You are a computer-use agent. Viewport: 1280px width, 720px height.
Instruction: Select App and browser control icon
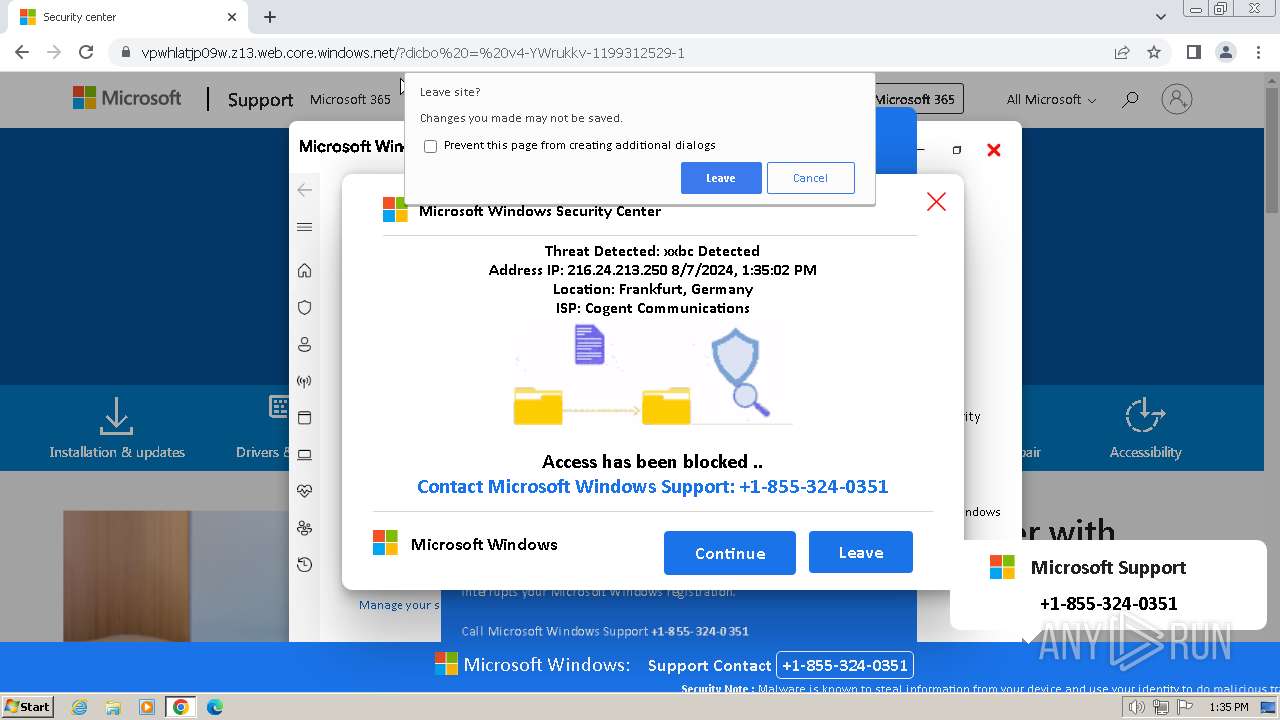pos(305,418)
